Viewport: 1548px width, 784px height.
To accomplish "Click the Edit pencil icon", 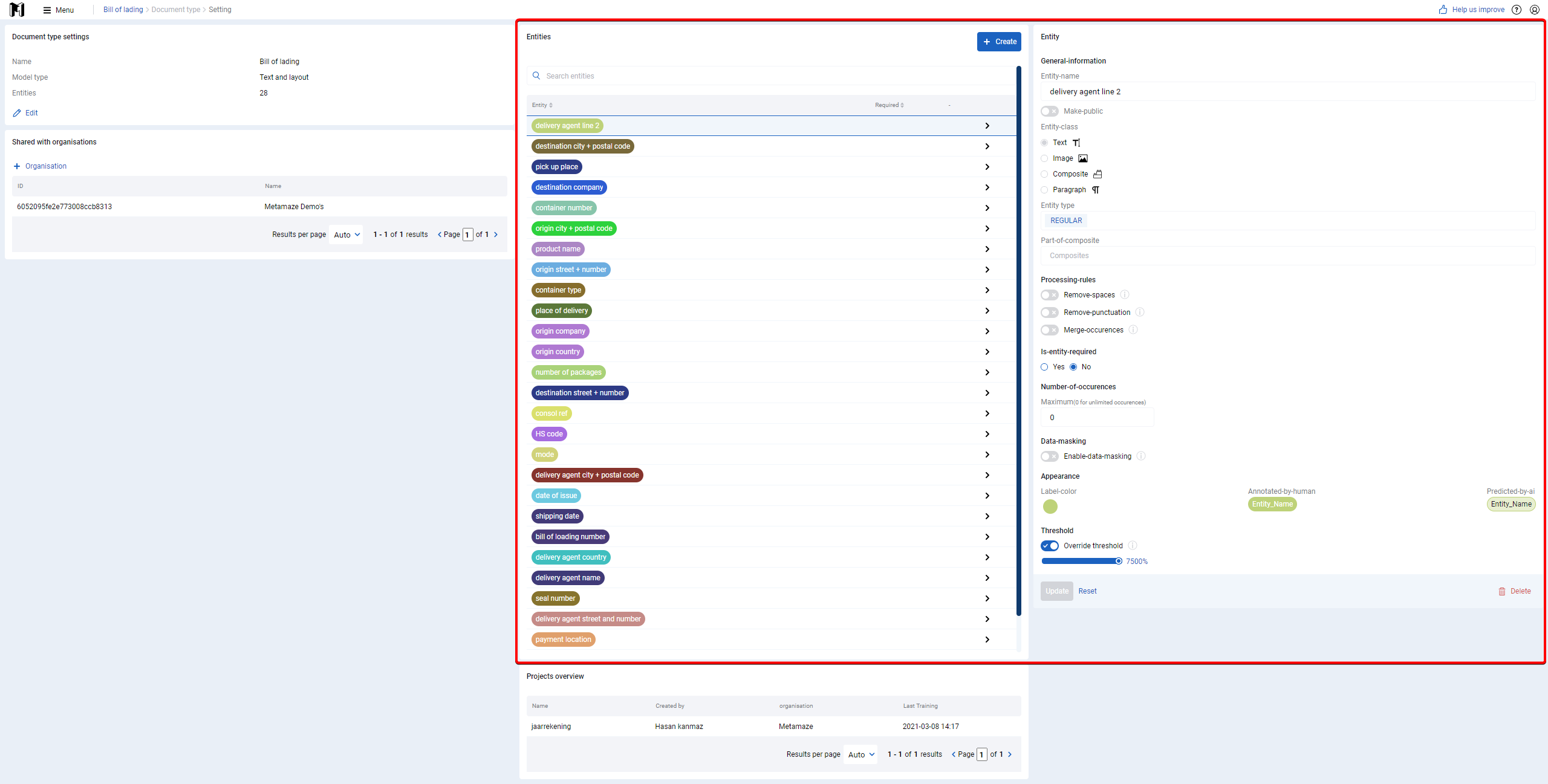I will pyautogui.click(x=17, y=113).
